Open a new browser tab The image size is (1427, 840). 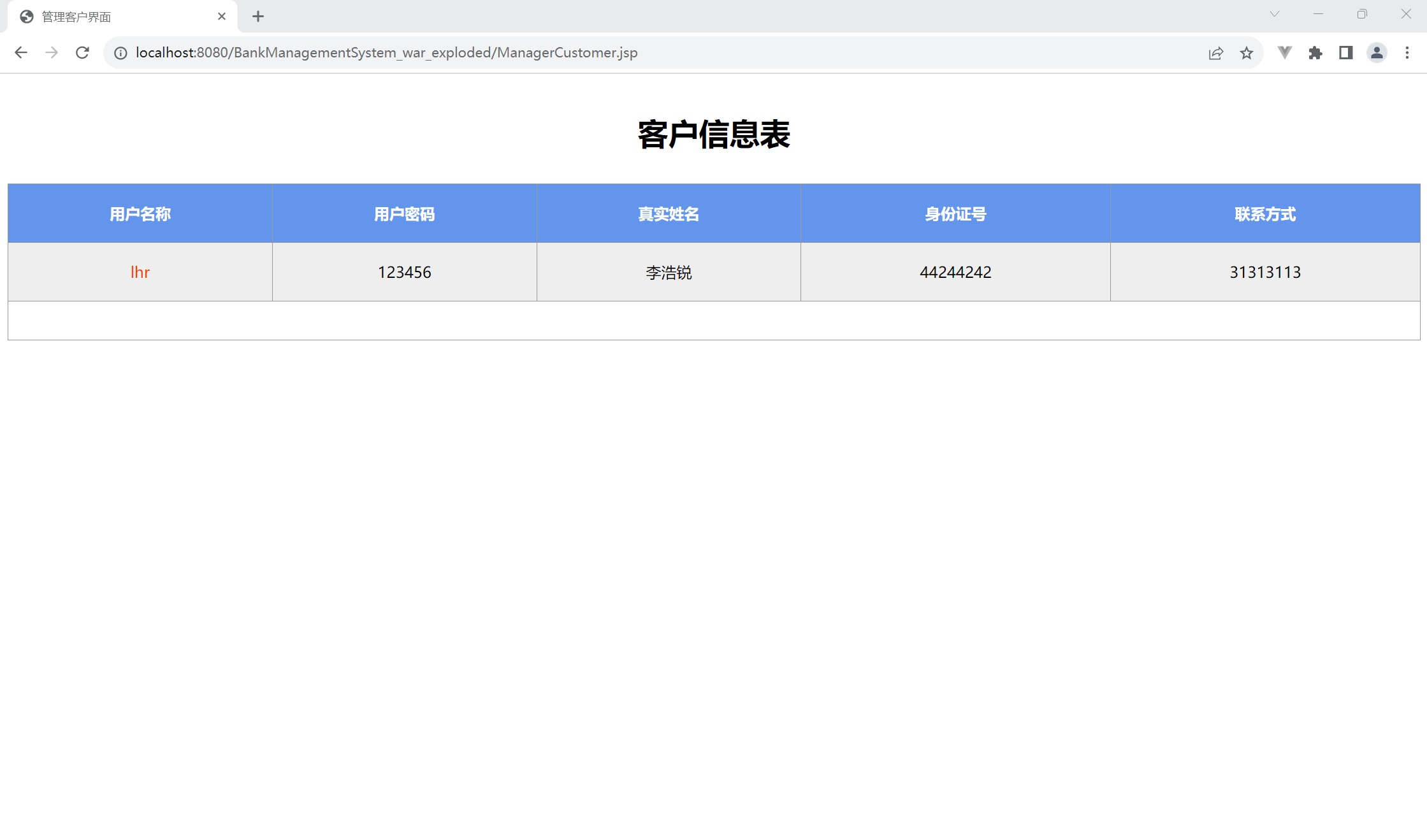click(258, 17)
